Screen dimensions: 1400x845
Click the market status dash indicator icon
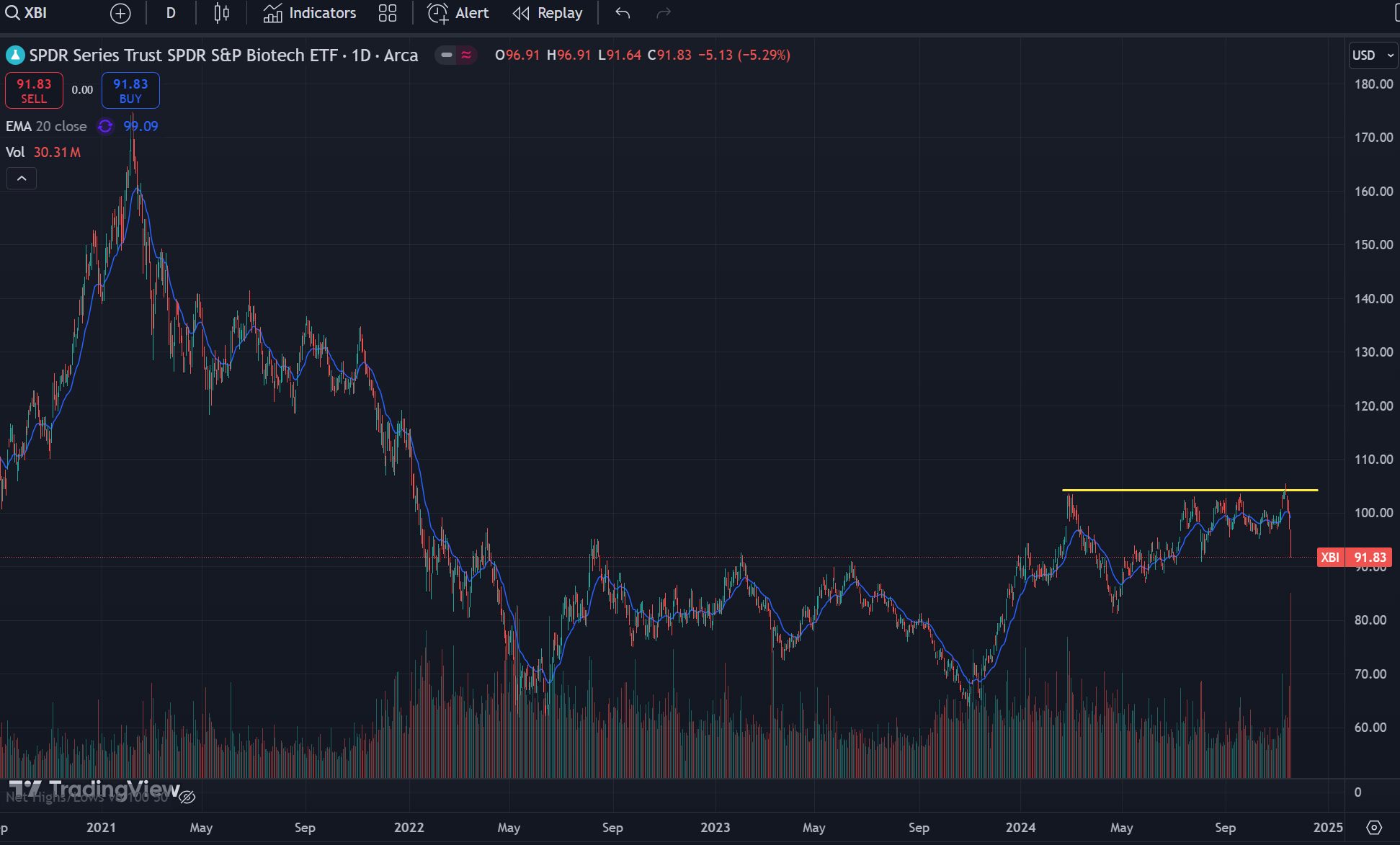[x=447, y=55]
